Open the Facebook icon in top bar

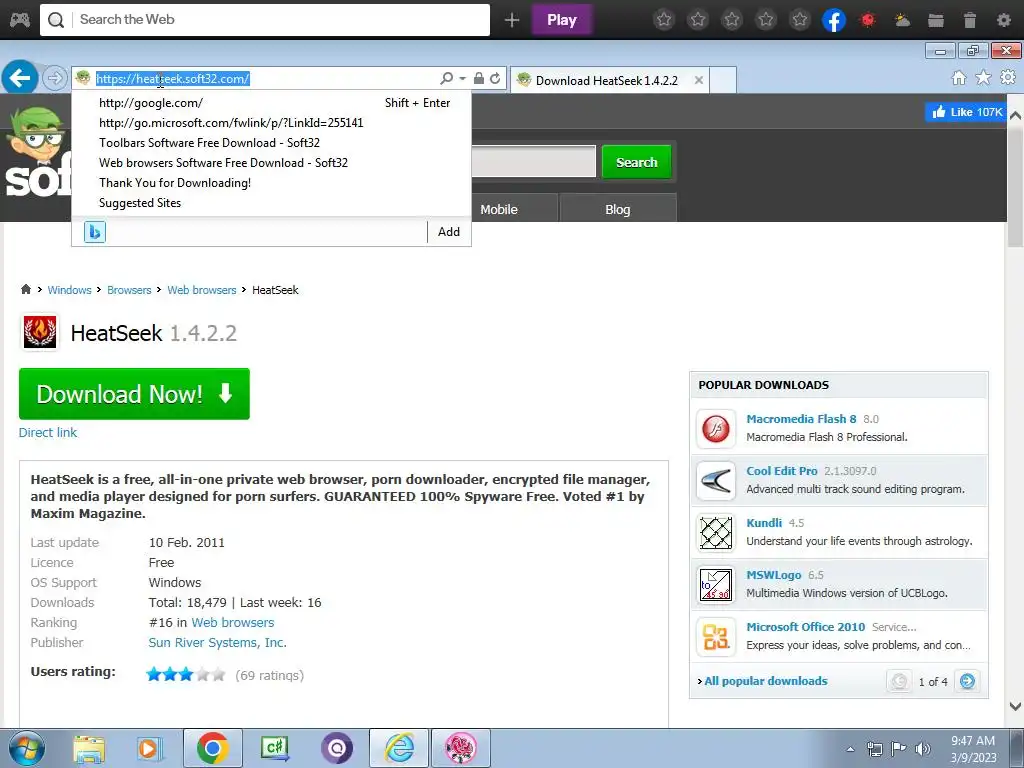pyautogui.click(x=833, y=20)
